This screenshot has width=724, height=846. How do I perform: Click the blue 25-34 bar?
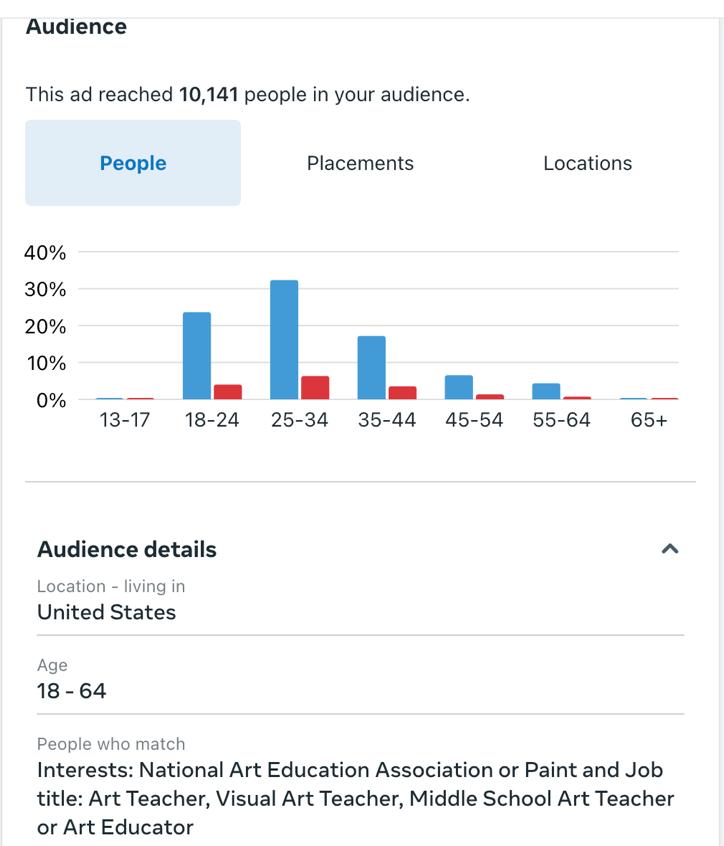tap(284, 340)
